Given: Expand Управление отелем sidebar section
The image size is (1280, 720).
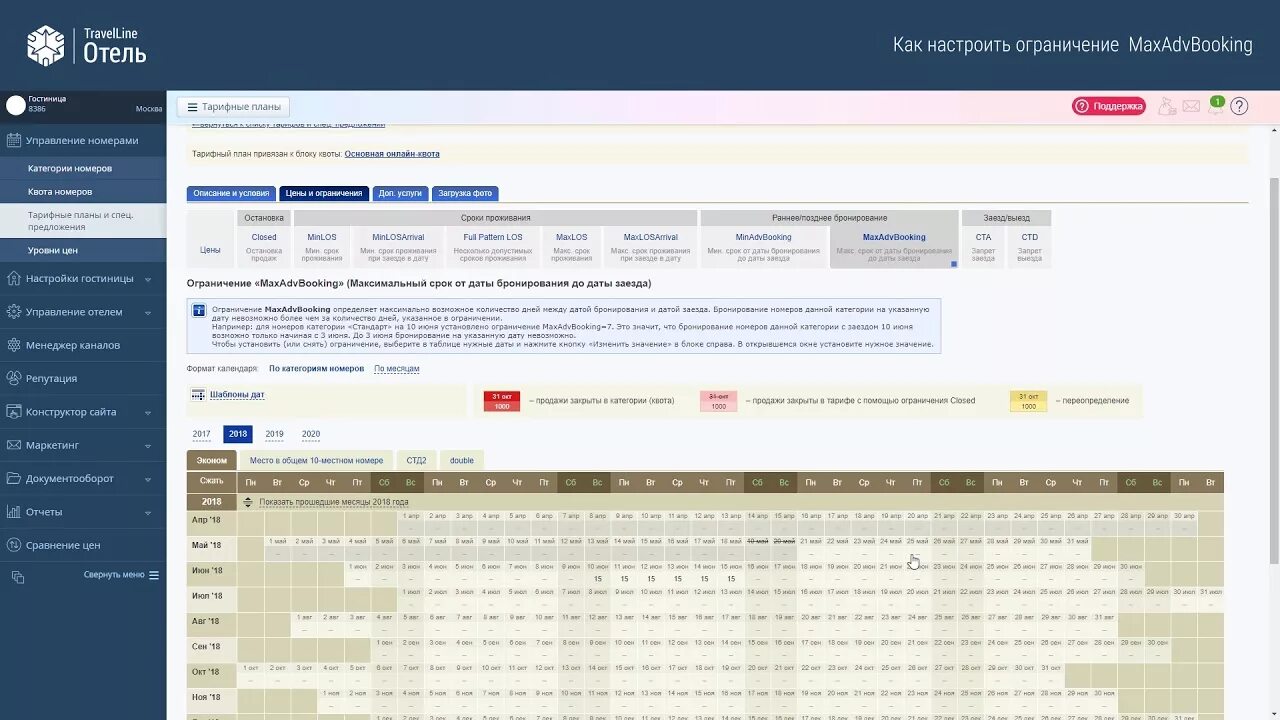Looking at the screenshot, I should coord(83,312).
